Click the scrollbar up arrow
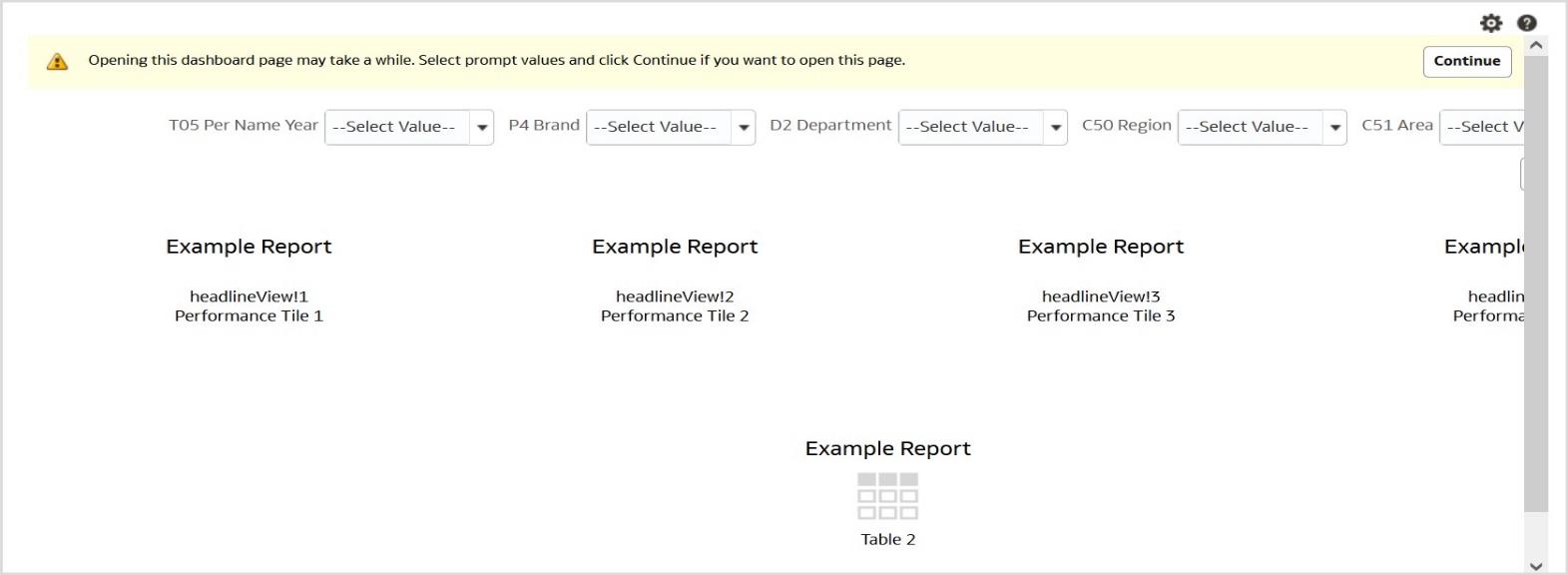This screenshot has height=575, width=1568. (1536, 45)
